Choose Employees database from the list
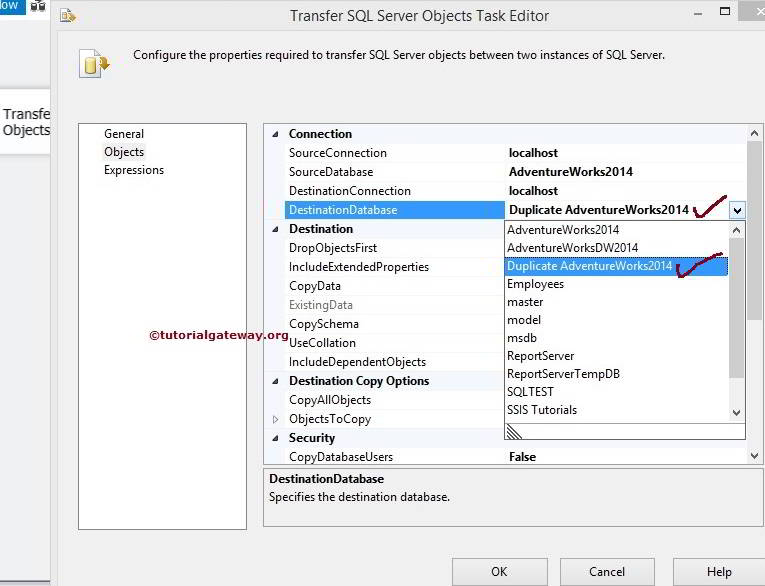The height and width of the screenshot is (586, 765). tap(617, 284)
